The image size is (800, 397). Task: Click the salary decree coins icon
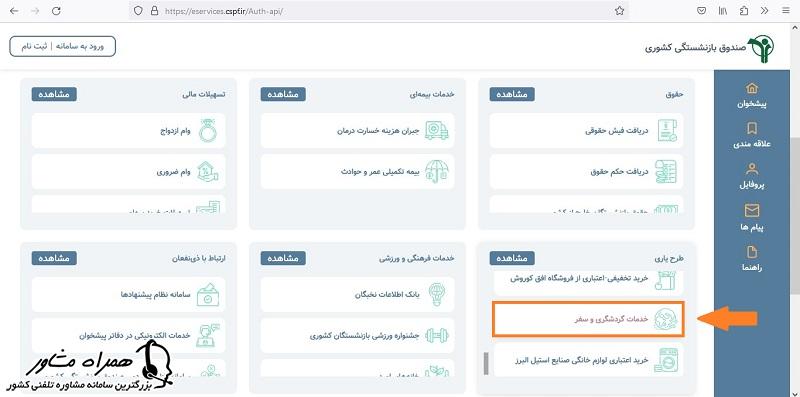pyautogui.click(x=666, y=172)
